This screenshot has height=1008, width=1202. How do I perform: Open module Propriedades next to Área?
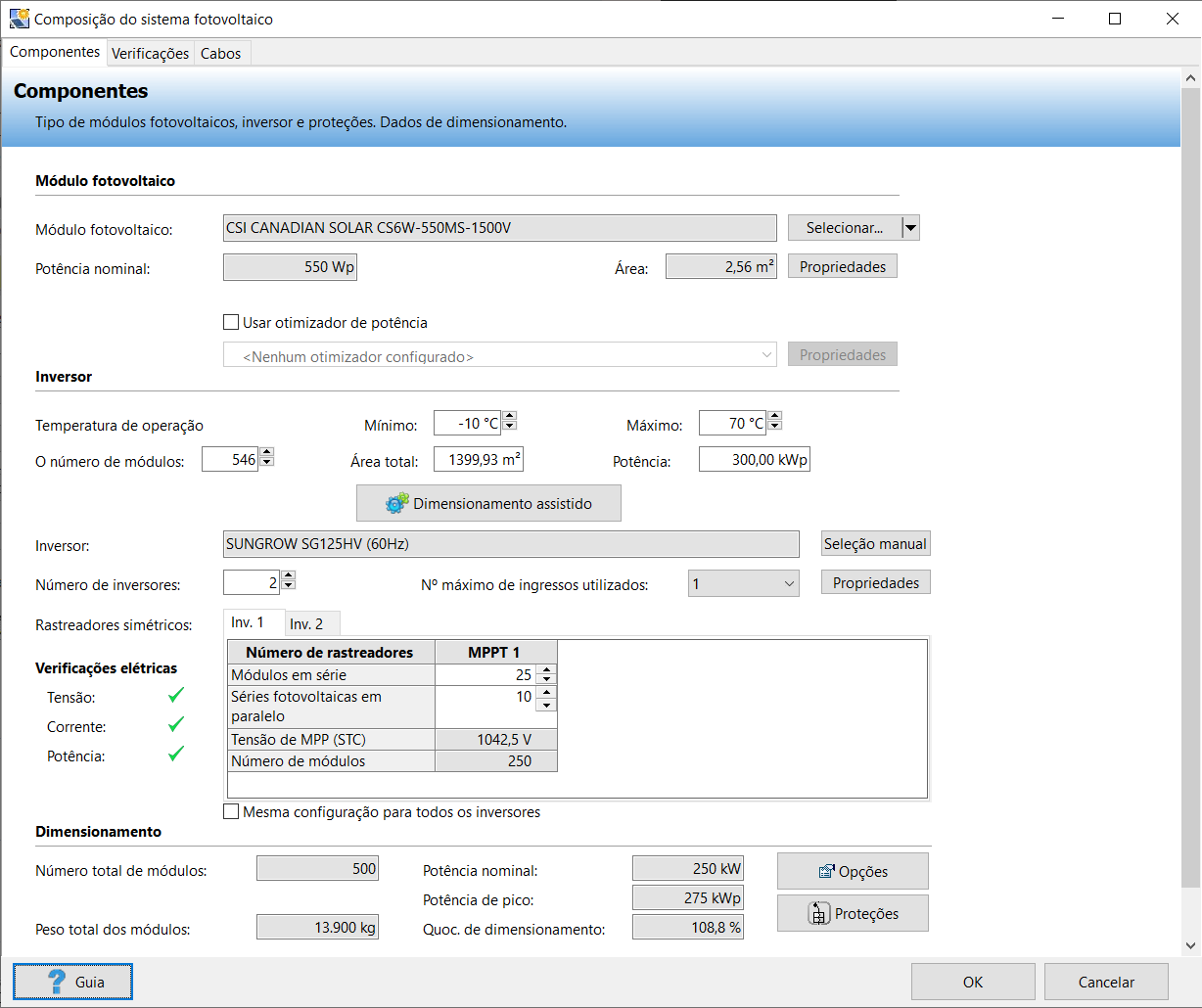tap(843, 266)
